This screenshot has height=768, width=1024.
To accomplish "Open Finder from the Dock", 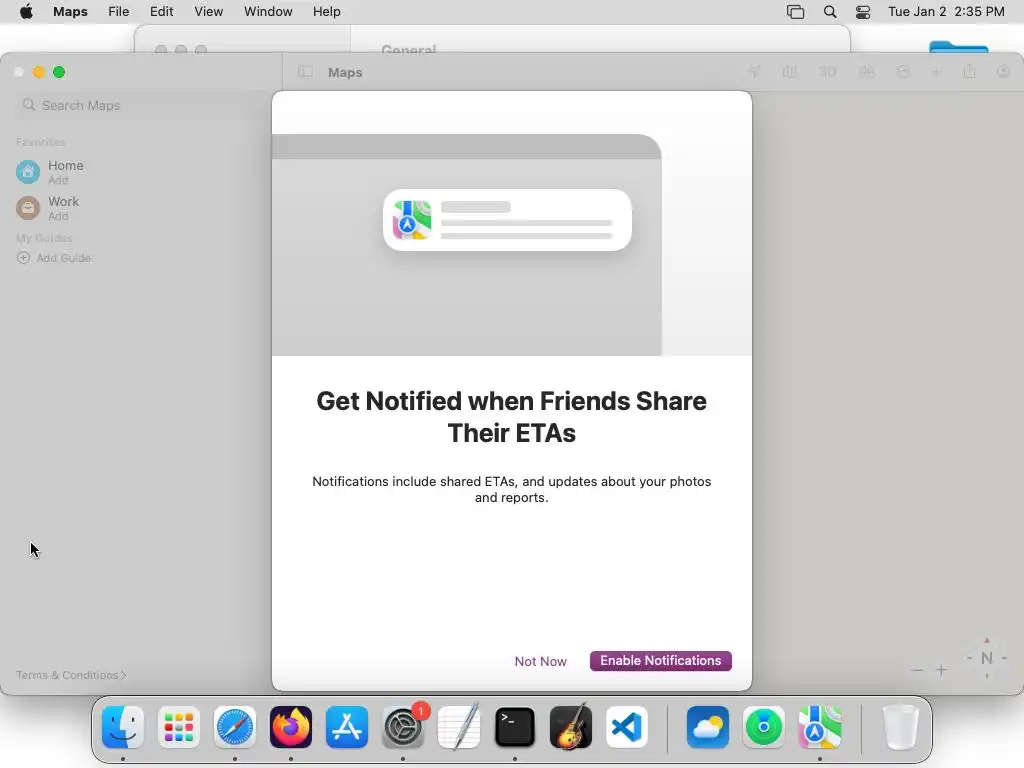I will coord(123,727).
